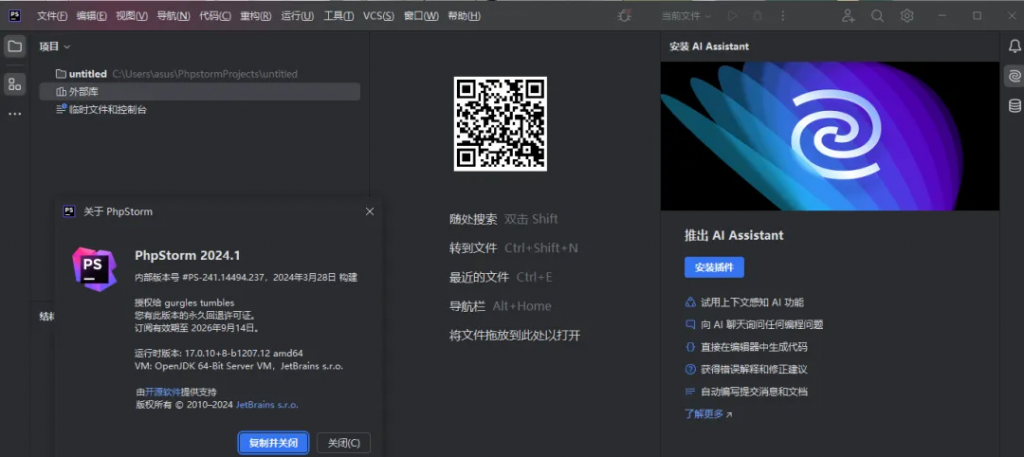Open IDE settings gear icon

[906, 16]
